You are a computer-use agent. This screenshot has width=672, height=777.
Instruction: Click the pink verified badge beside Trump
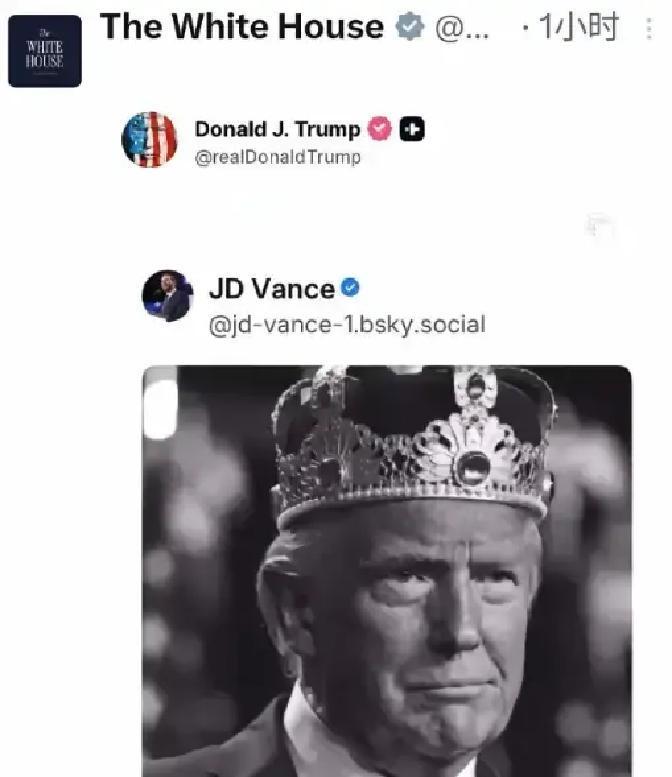tap(380, 129)
